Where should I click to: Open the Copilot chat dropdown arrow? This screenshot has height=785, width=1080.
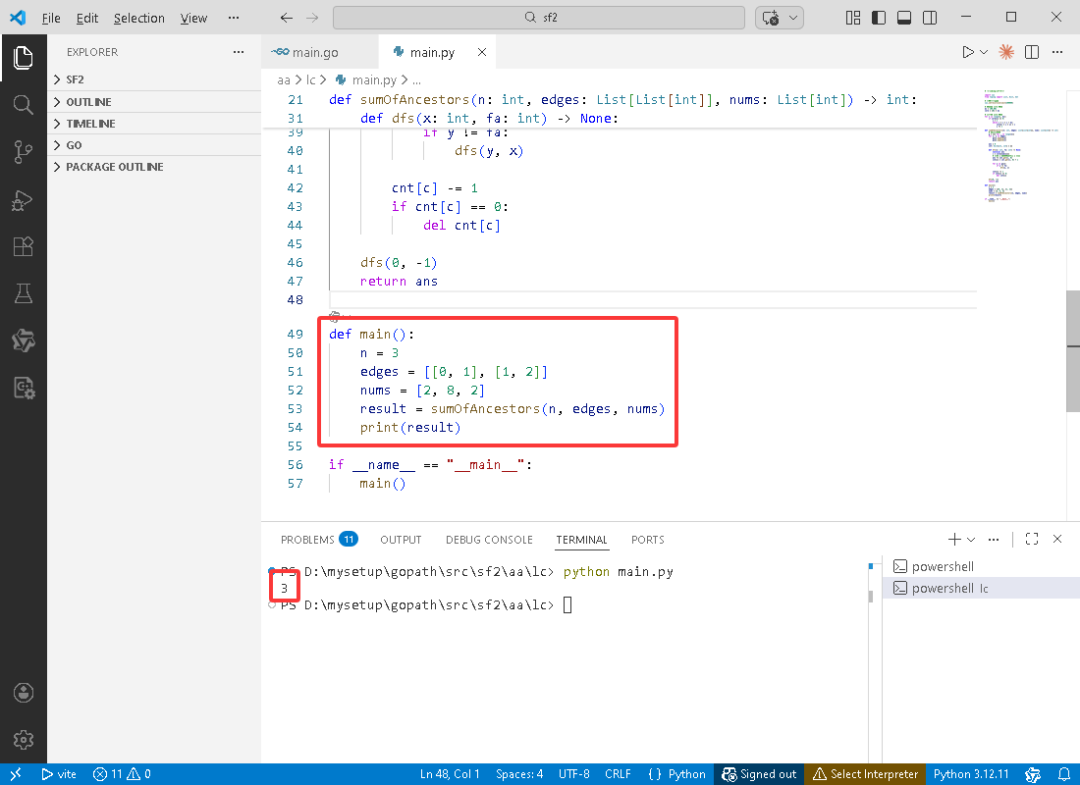pos(793,18)
